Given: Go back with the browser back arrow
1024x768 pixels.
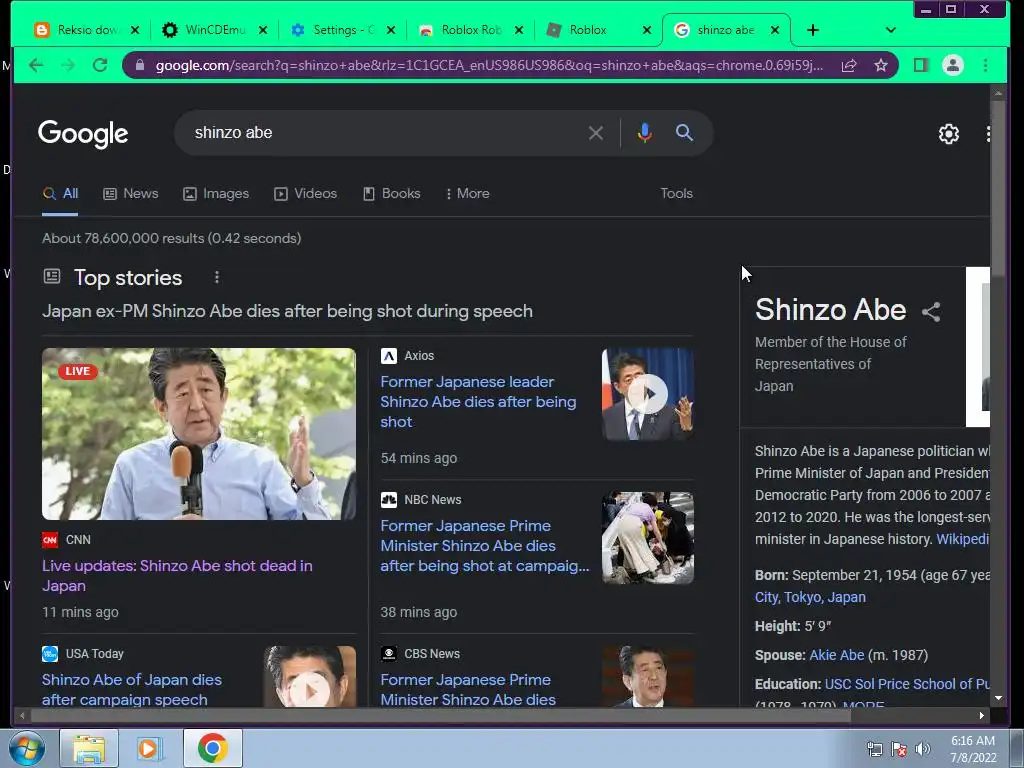Looking at the screenshot, I should click(x=36, y=65).
